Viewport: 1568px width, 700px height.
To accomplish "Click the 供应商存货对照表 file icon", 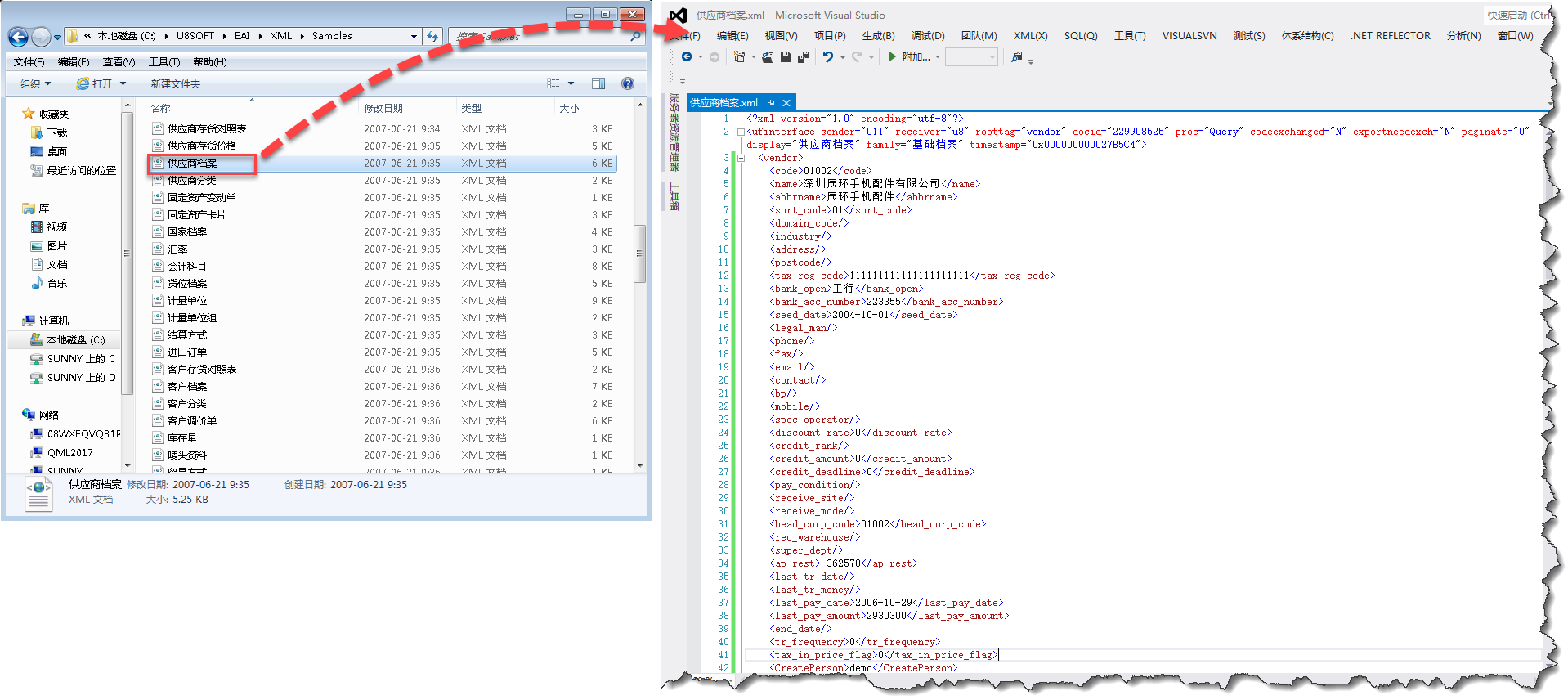I will click(158, 128).
